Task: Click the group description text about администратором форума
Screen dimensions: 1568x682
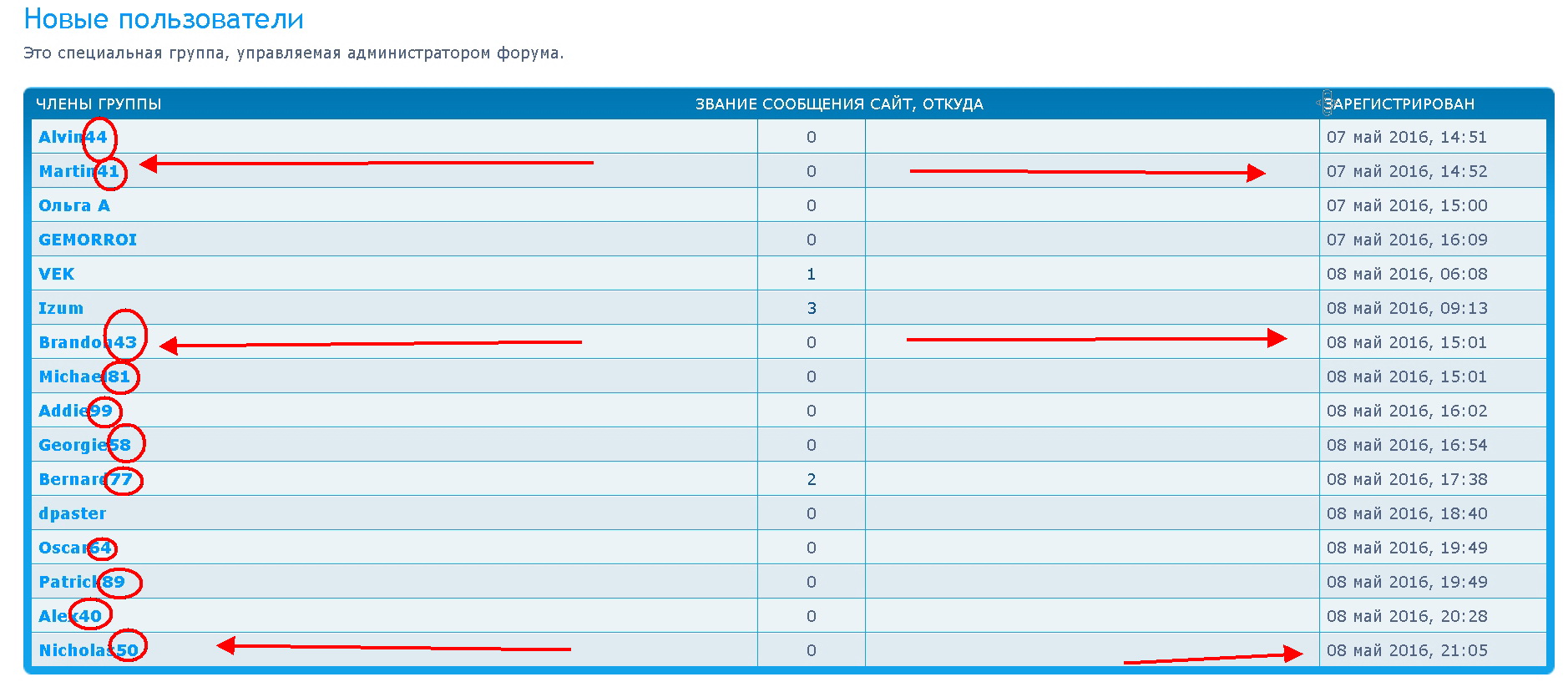Action: coord(294,53)
